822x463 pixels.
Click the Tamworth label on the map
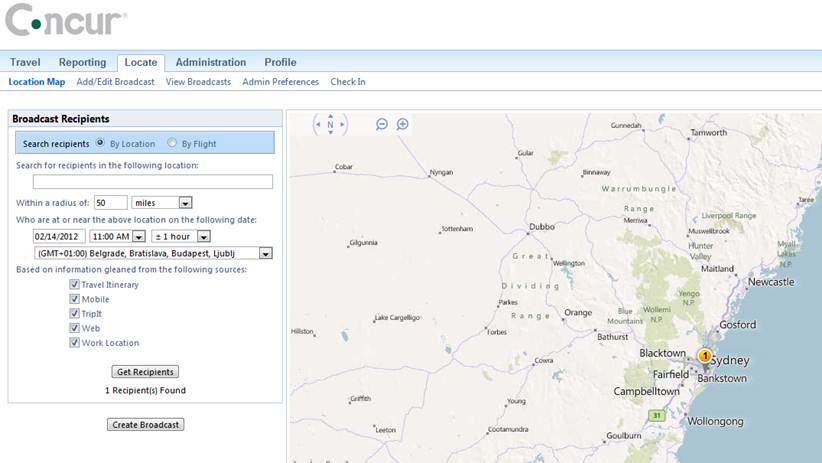point(709,133)
